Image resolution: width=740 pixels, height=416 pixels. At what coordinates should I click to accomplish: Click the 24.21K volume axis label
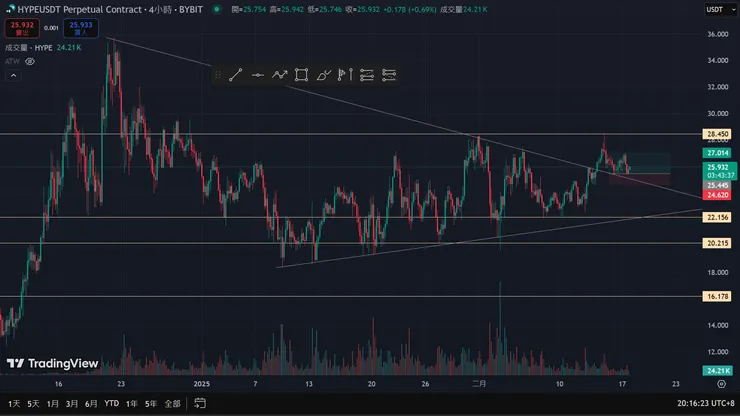717,371
